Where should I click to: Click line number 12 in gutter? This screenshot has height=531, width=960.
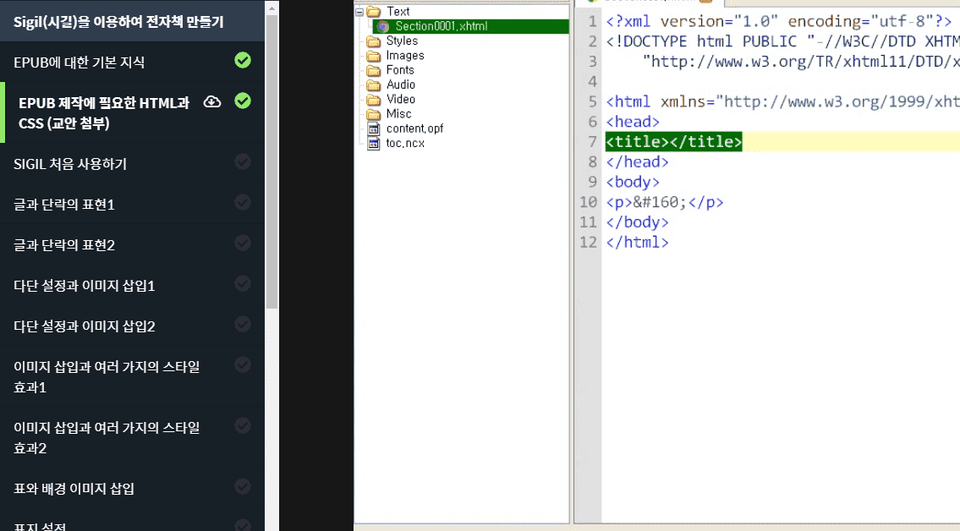(x=588, y=243)
